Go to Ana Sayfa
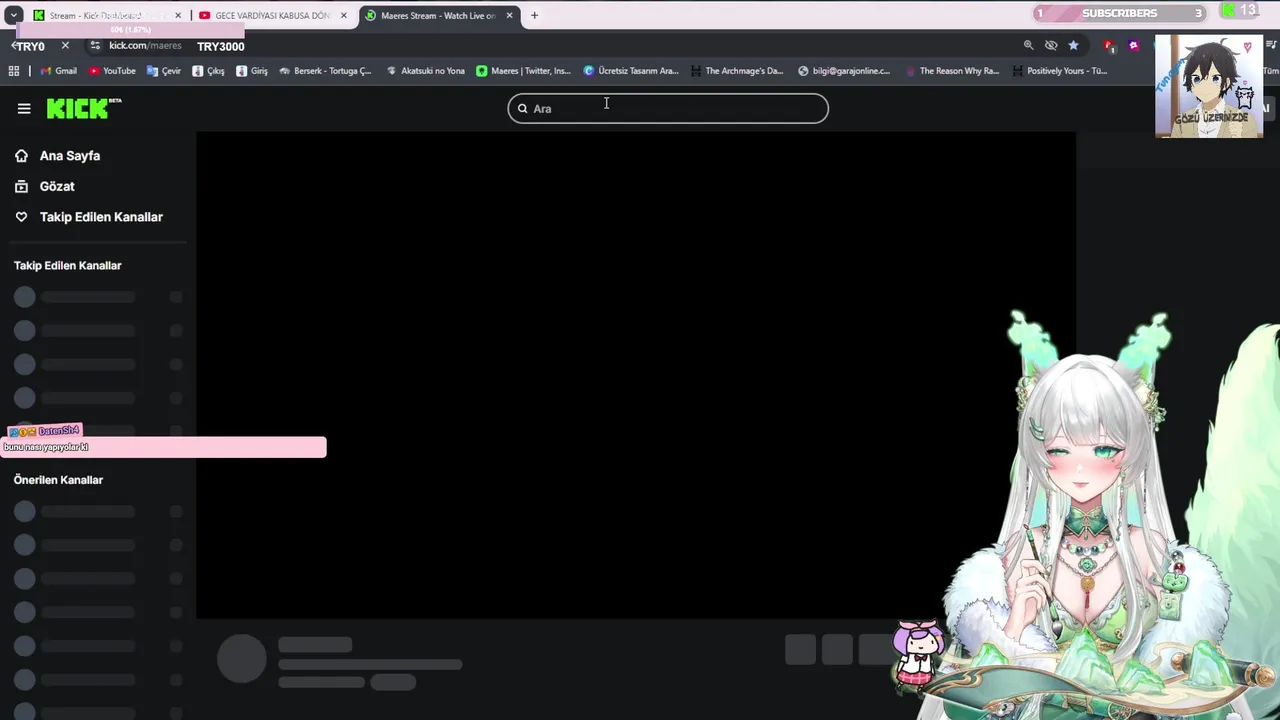The image size is (1280, 720). tap(57, 156)
